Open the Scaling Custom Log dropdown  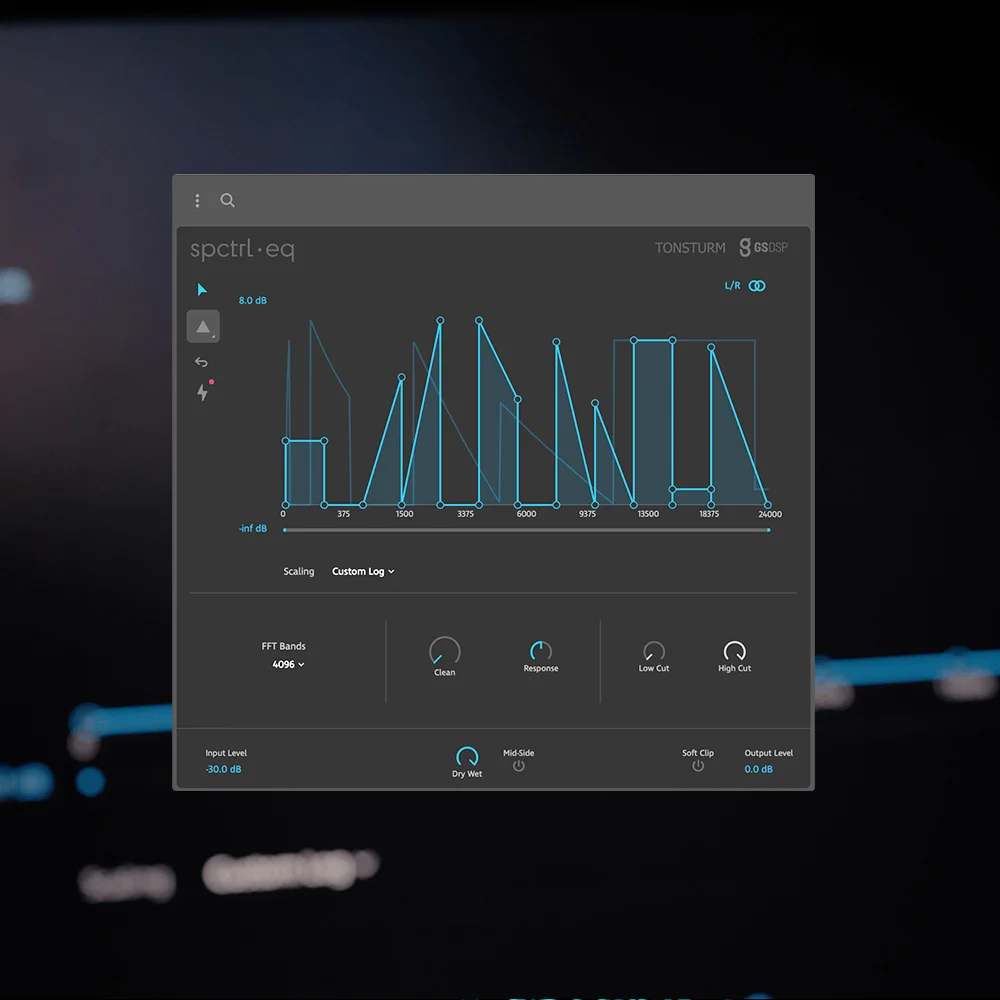pyautogui.click(x=362, y=571)
